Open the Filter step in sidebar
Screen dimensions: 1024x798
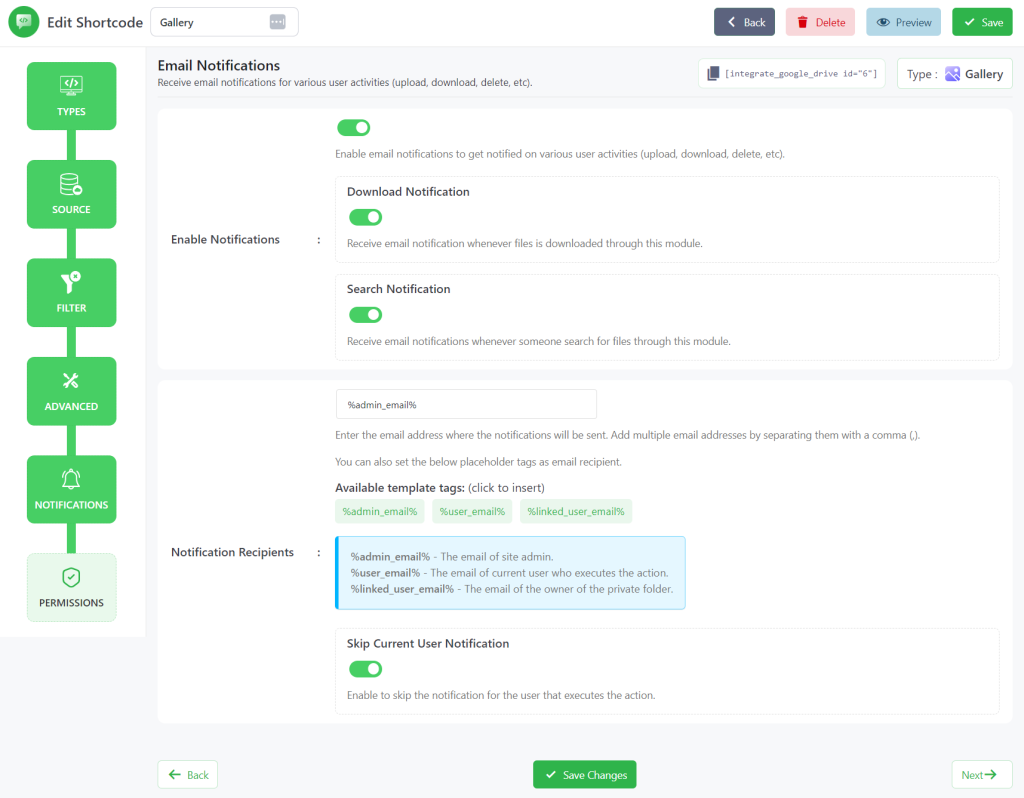click(71, 293)
